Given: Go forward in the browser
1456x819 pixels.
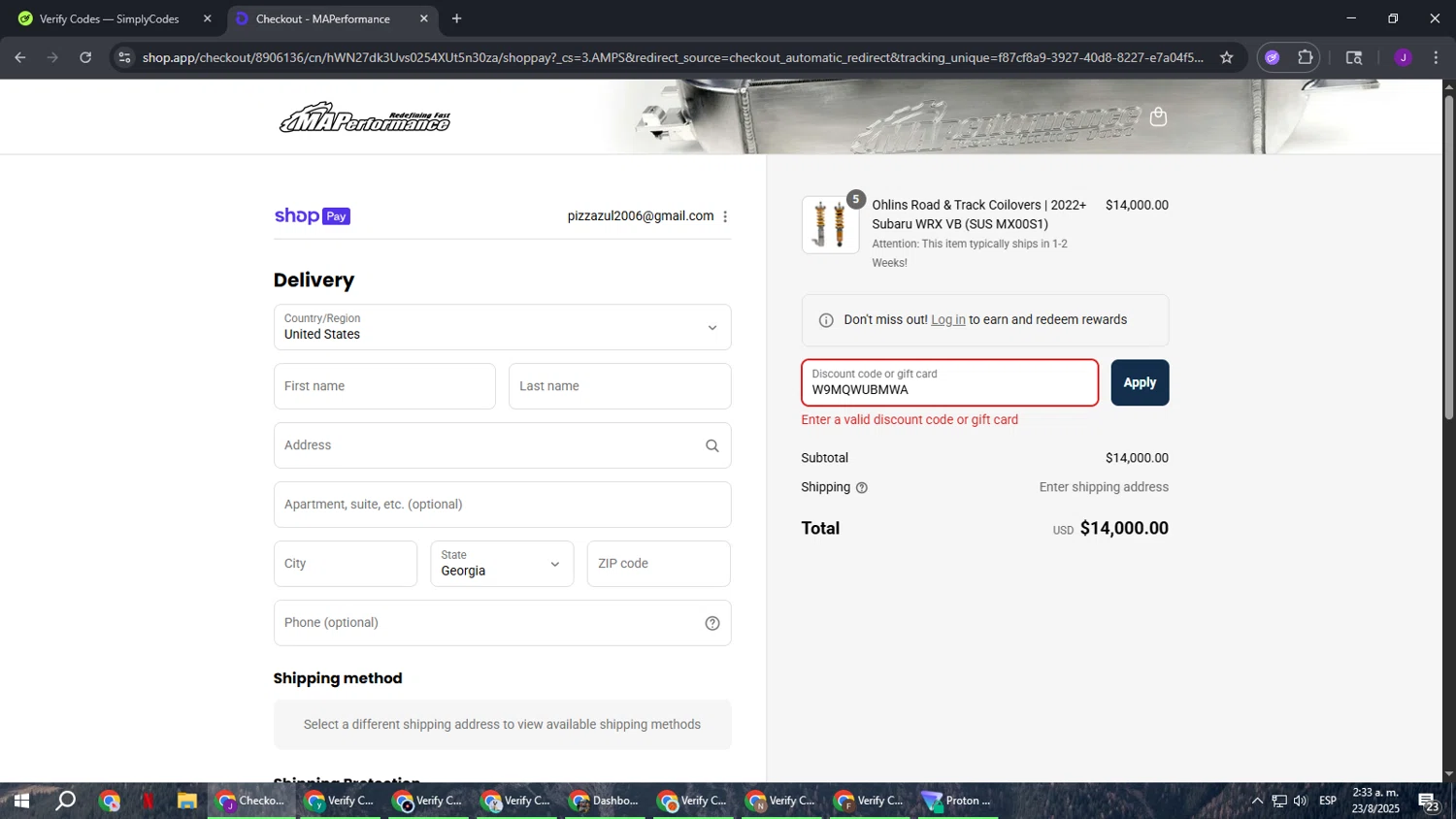Looking at the screenshot, I should (x=52, y=57).
